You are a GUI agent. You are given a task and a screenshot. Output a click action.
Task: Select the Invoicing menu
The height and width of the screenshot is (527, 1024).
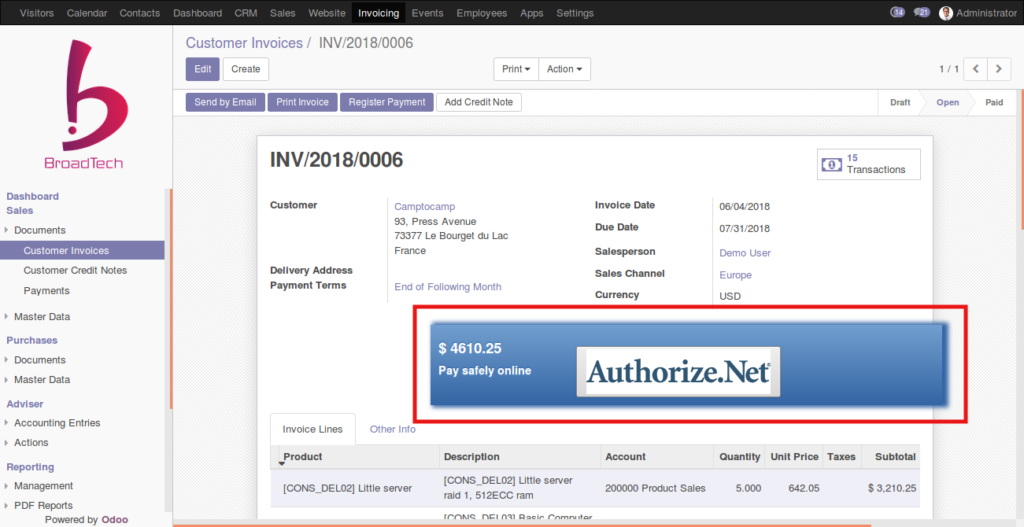click(379, 13)
